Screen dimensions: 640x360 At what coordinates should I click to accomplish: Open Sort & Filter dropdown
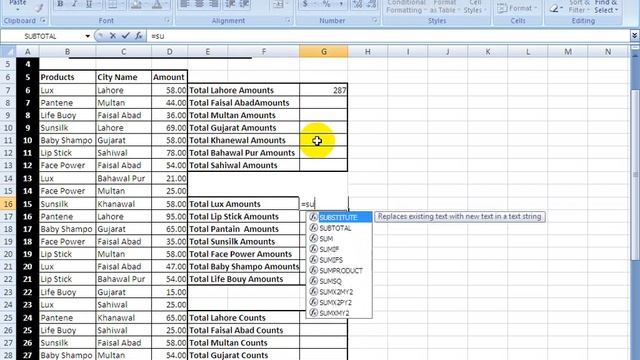tap(579, 7)
